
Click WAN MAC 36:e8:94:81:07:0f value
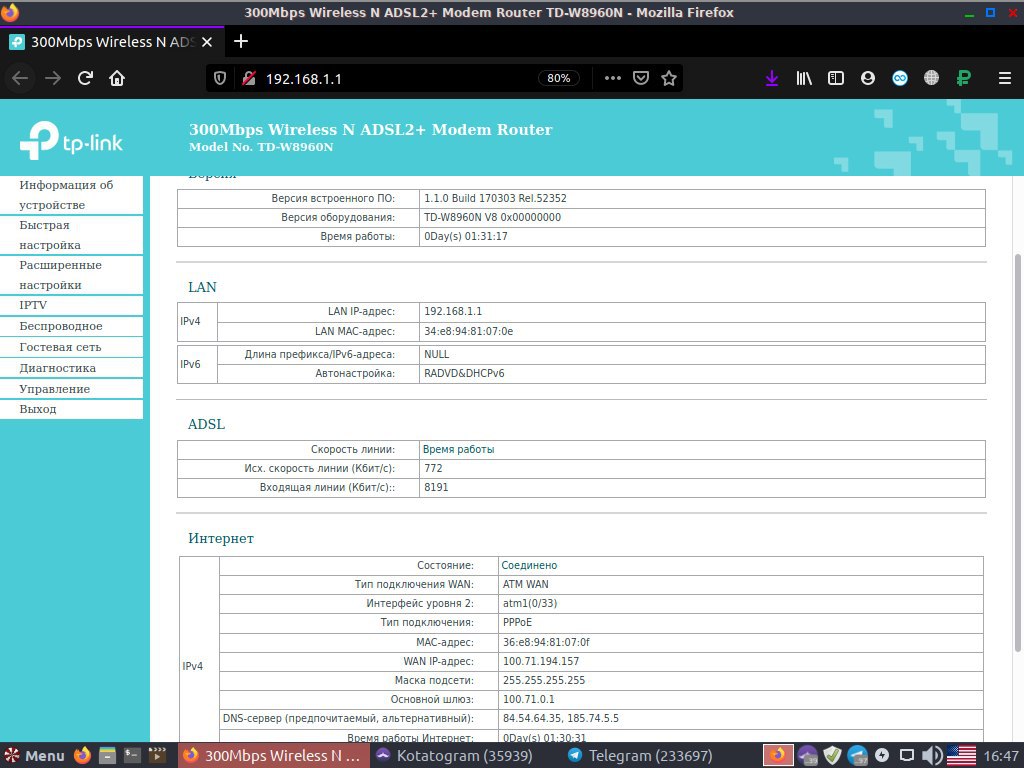(546, 643)
